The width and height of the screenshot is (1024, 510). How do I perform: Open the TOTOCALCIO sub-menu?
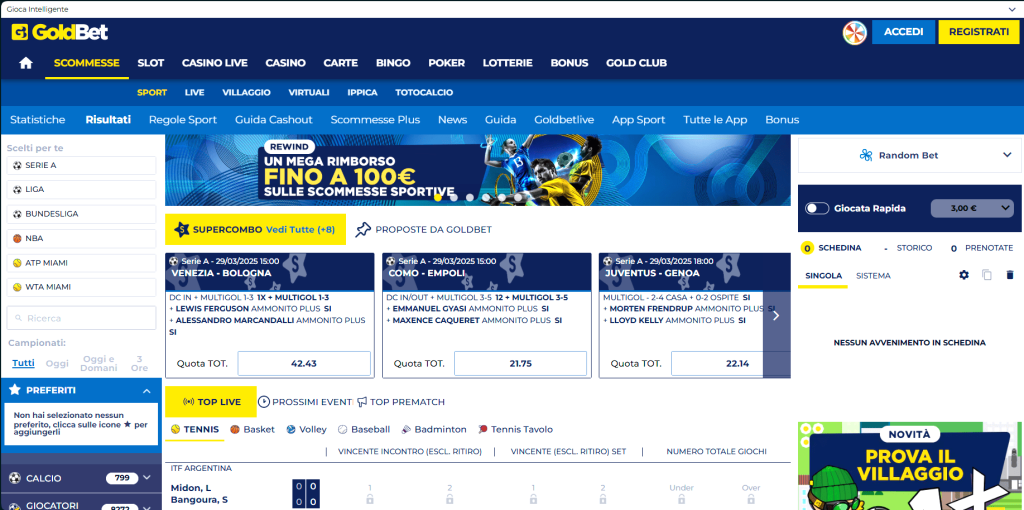tap(424, 93)
